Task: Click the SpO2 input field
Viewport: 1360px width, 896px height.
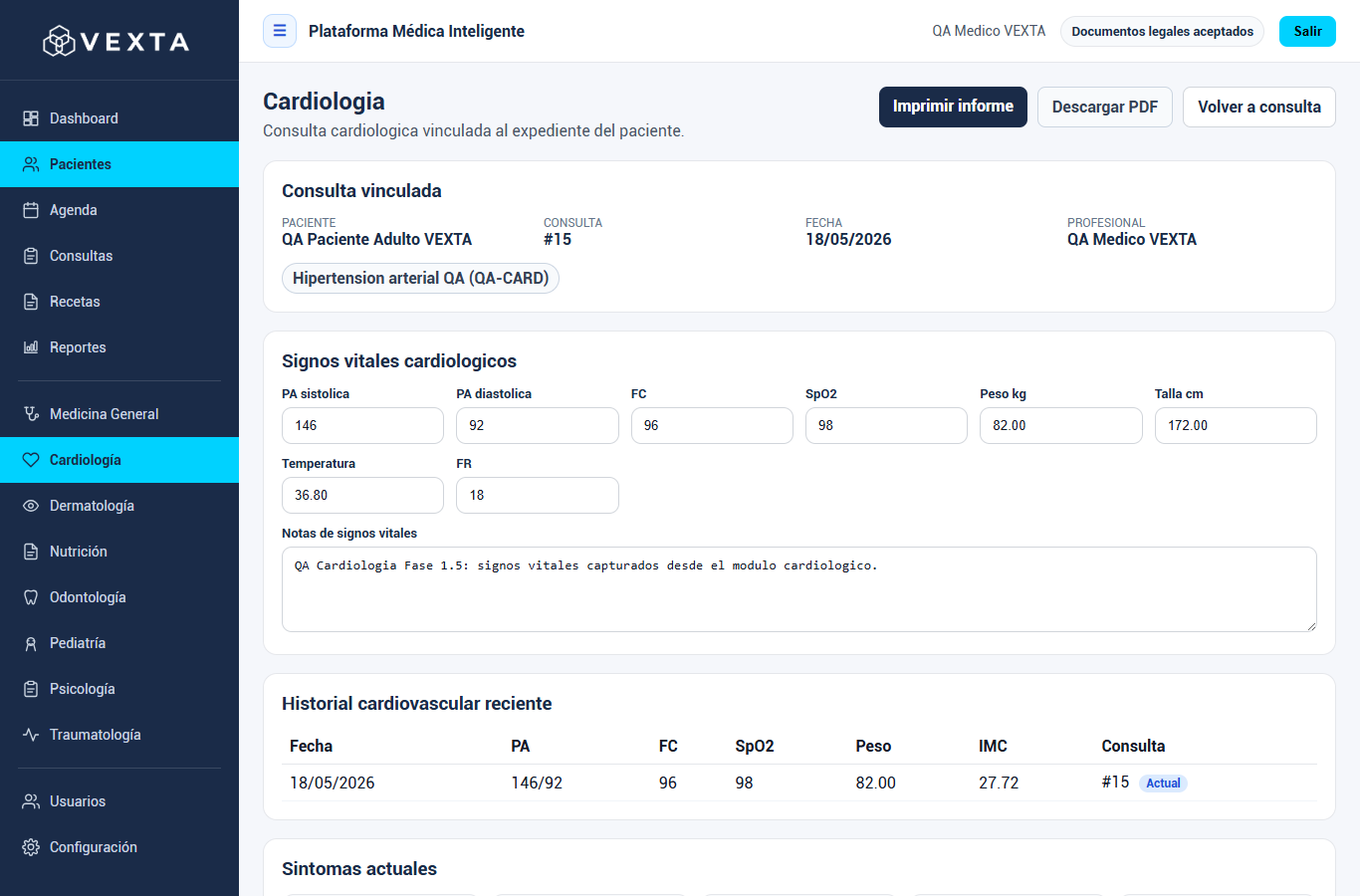Action: [x=886, y=425]
